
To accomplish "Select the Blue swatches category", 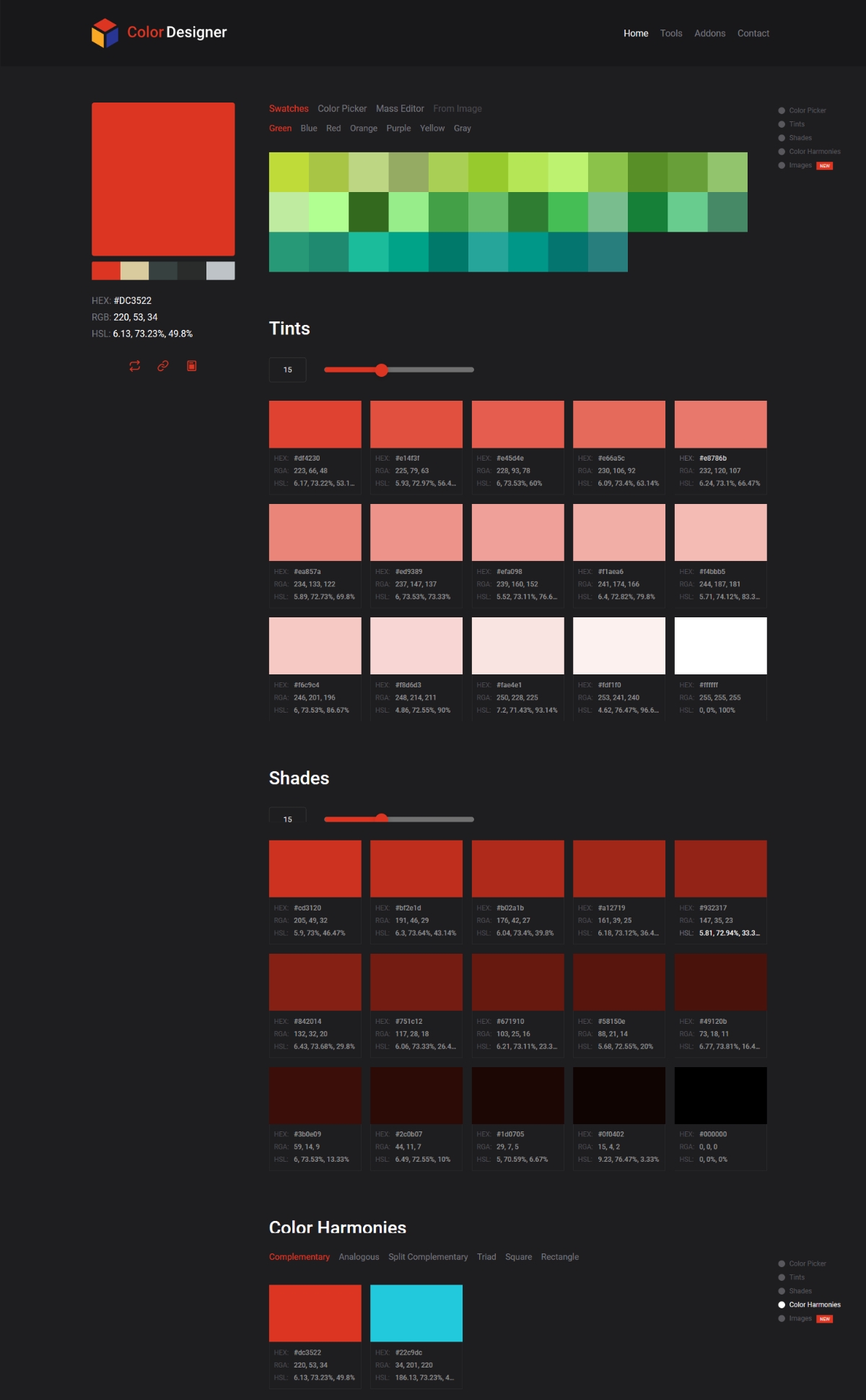I will pos(309,129).
